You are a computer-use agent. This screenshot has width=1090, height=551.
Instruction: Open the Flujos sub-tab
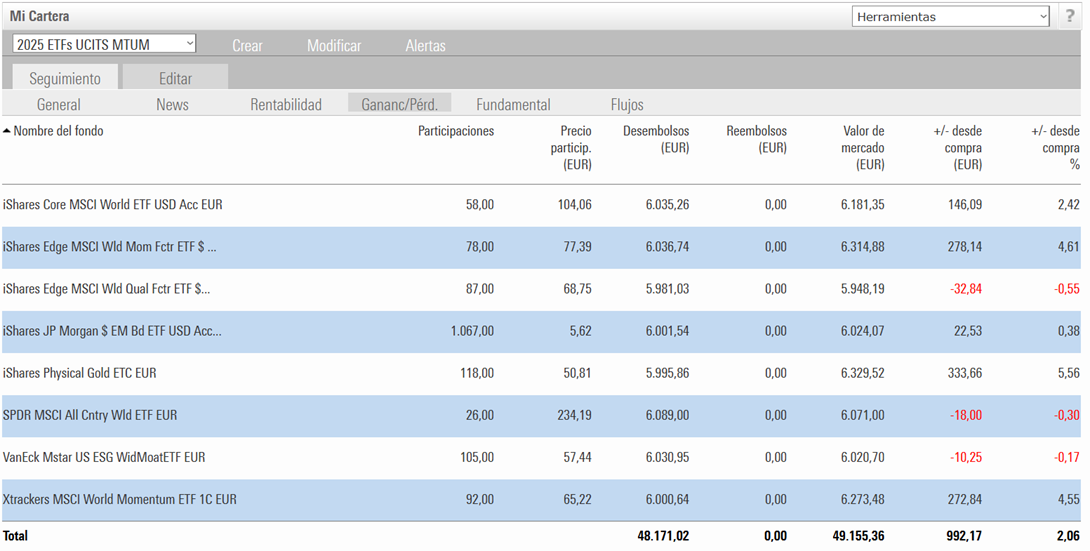click(x=627, y=104)
